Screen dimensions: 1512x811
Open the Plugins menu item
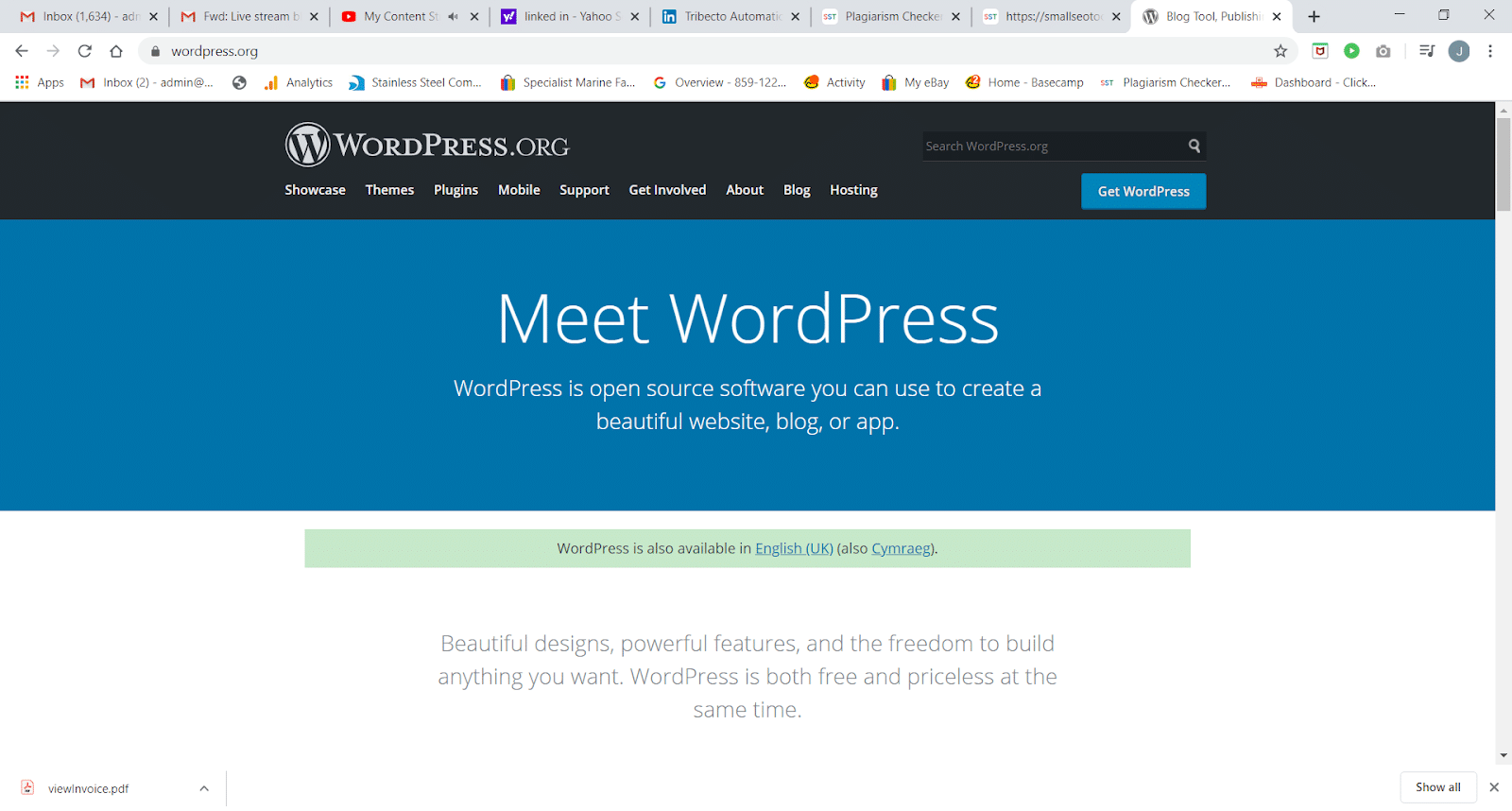(x=455, y=190)
